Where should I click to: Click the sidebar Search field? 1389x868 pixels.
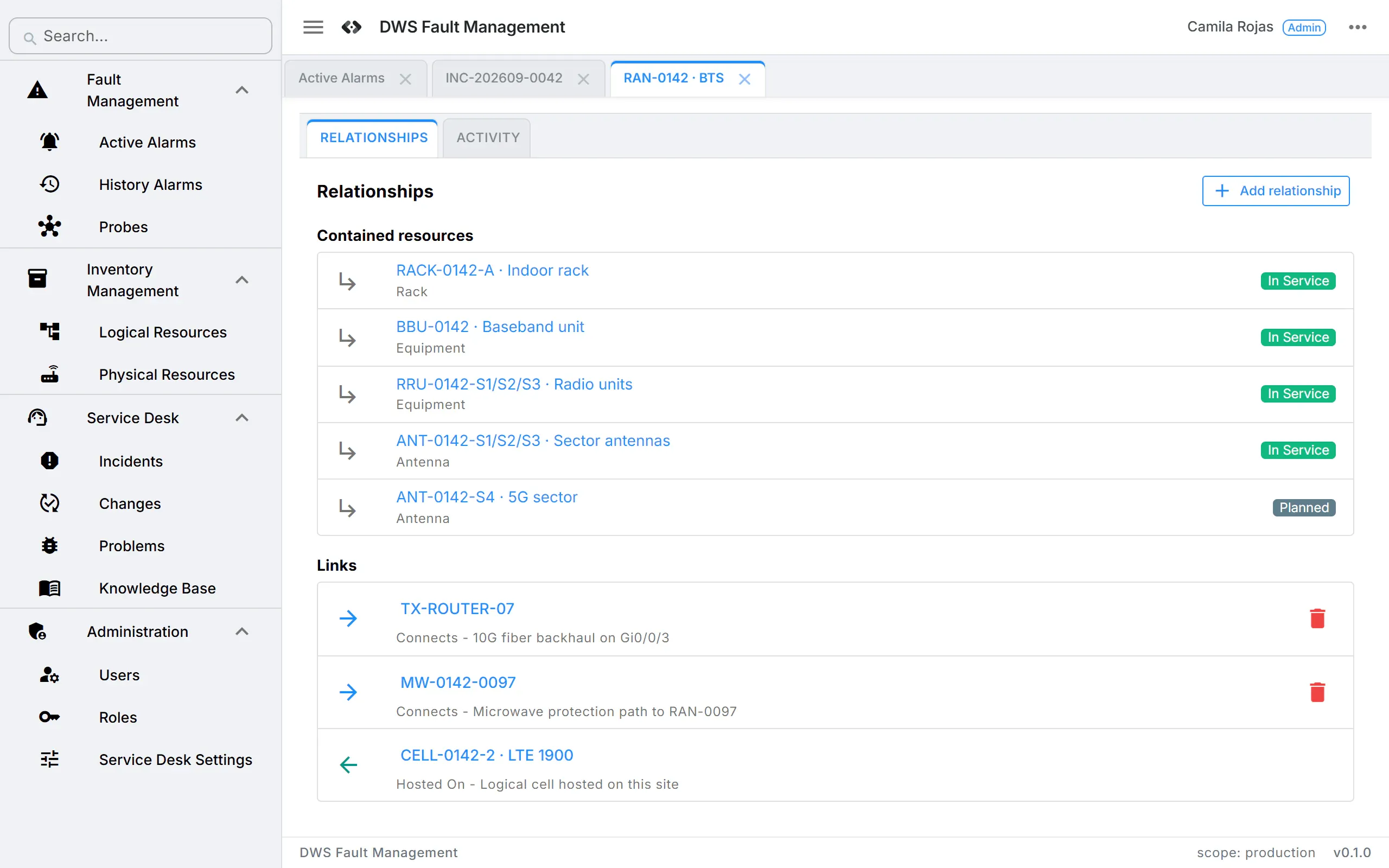pyautogui.click(x=141, y=36)
